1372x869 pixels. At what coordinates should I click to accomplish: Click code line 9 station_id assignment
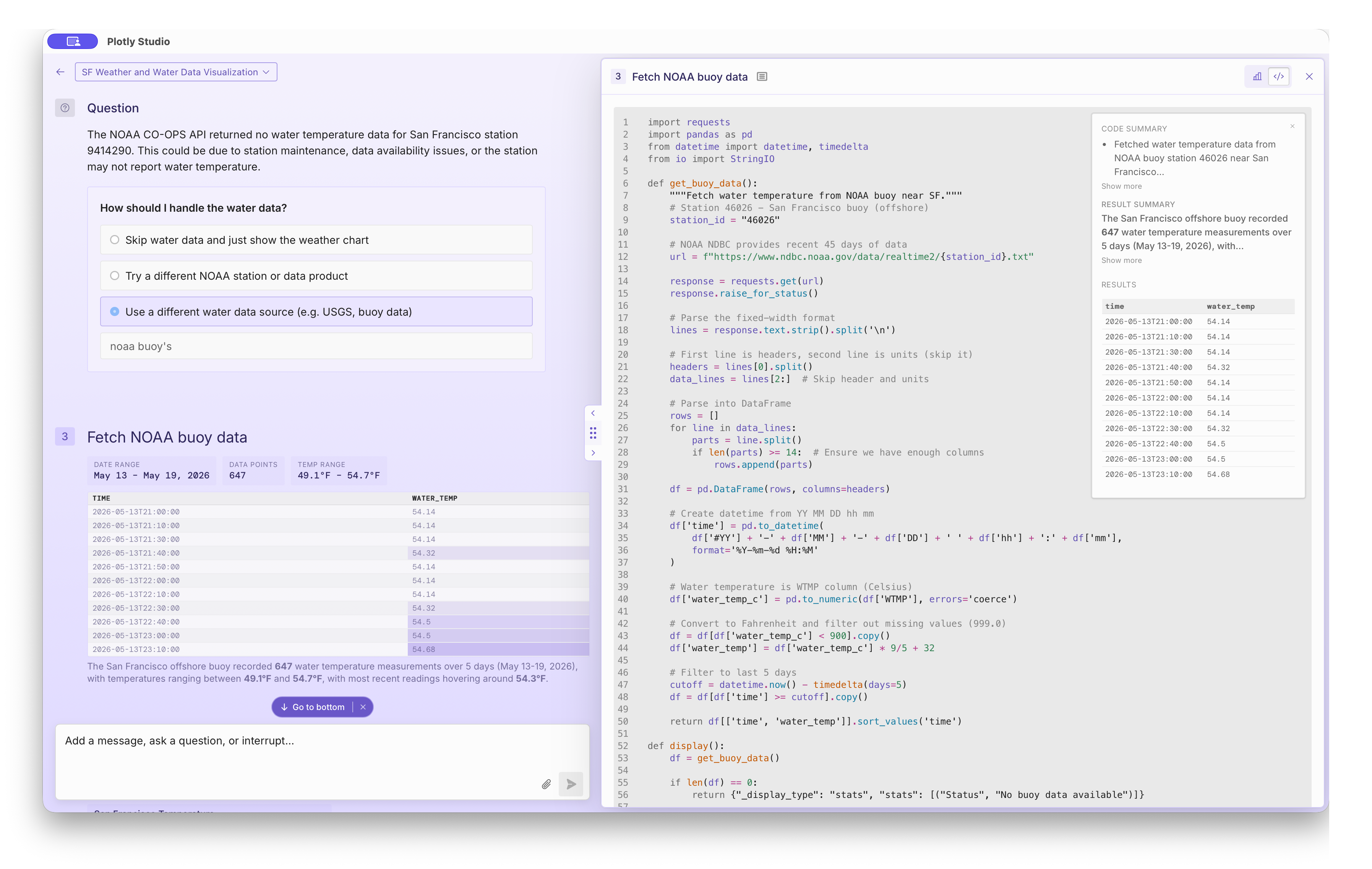coord(724,220)
